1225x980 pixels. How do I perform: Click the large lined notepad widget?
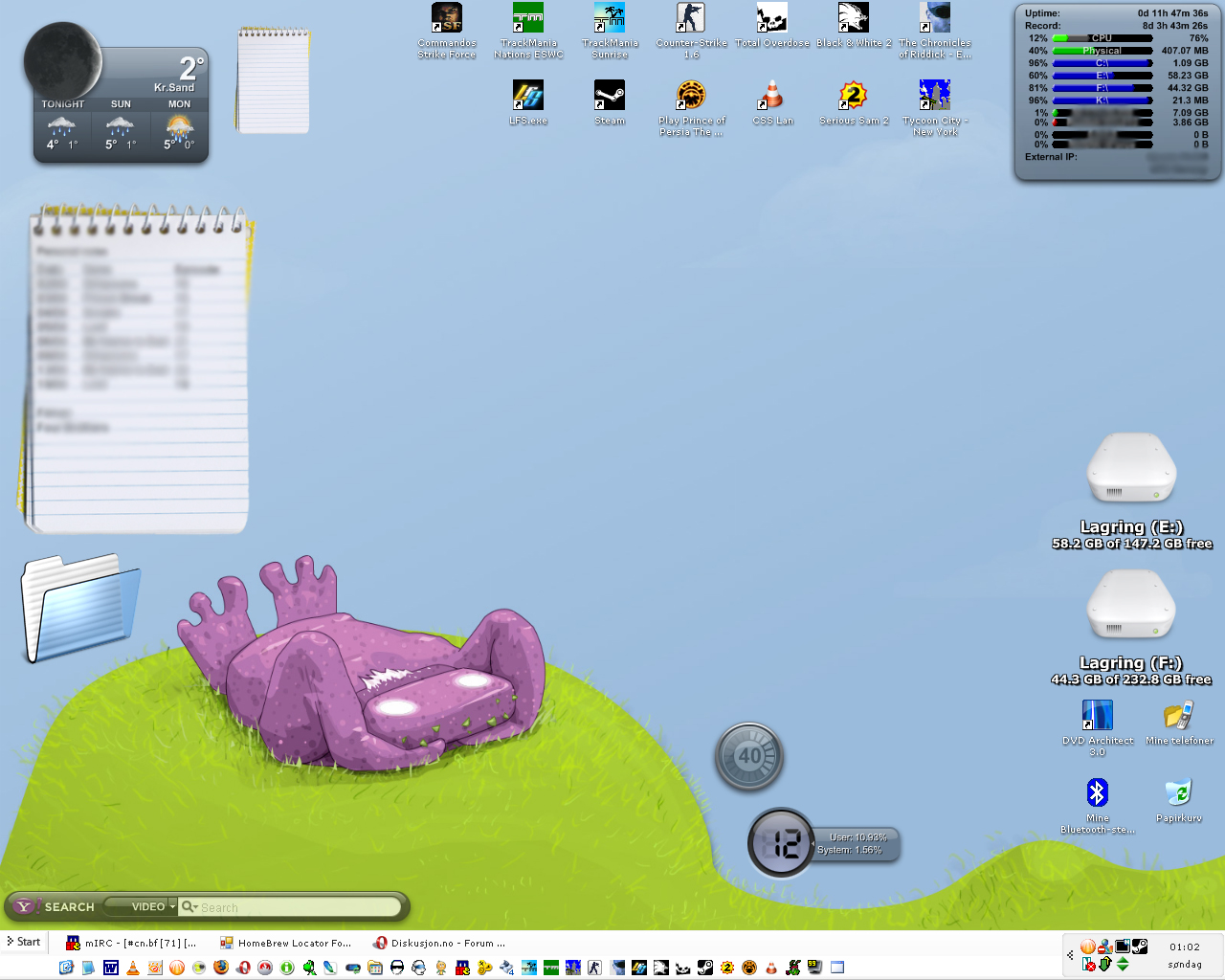point(137,369)
